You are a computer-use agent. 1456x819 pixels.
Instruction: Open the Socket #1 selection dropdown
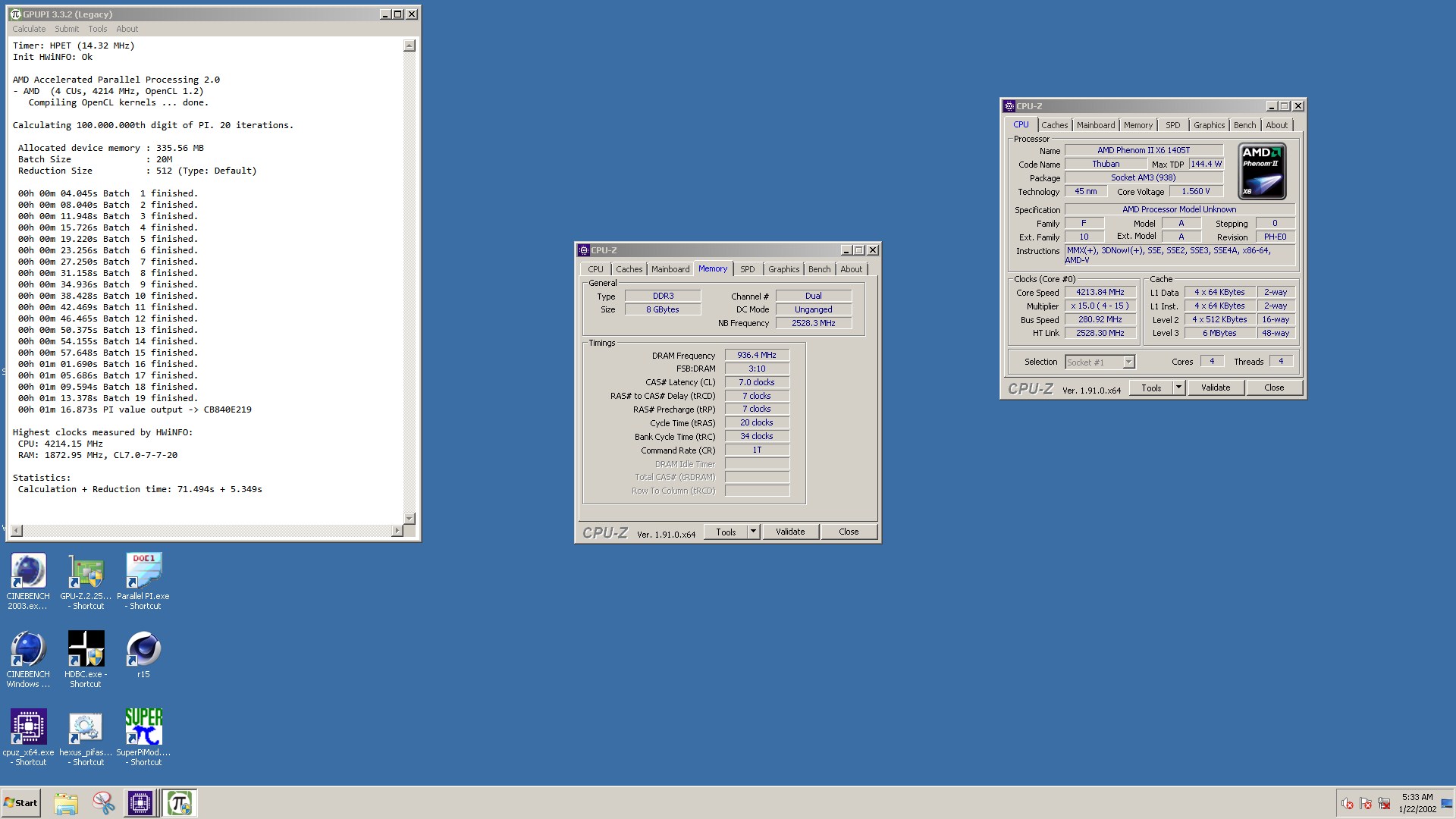point(1100,362)
